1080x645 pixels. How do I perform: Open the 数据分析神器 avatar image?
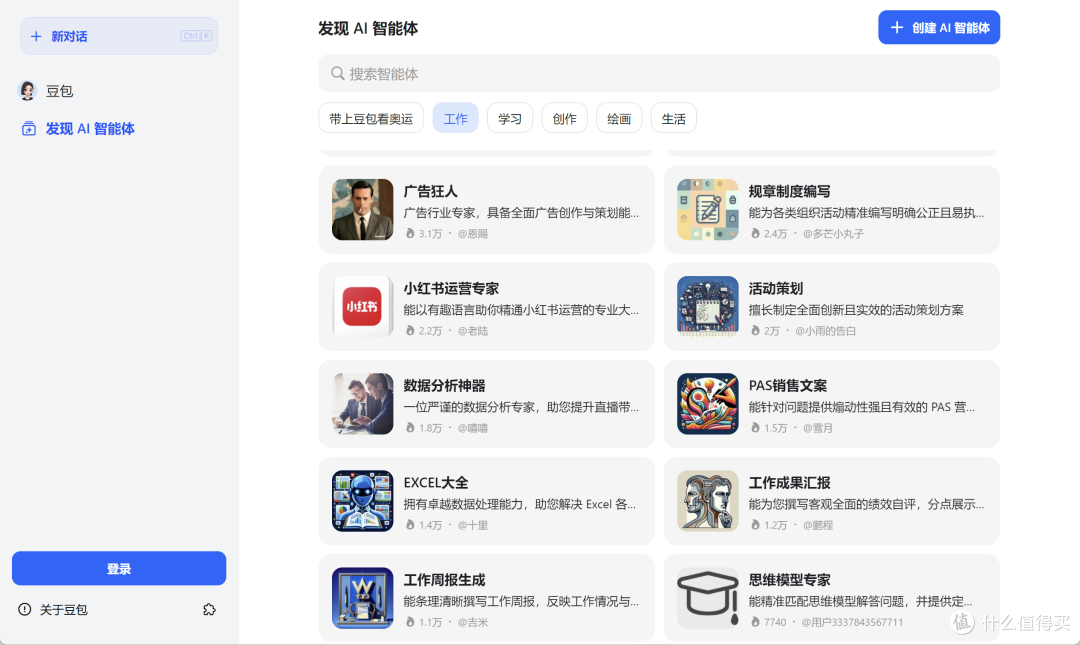(362, 404)
